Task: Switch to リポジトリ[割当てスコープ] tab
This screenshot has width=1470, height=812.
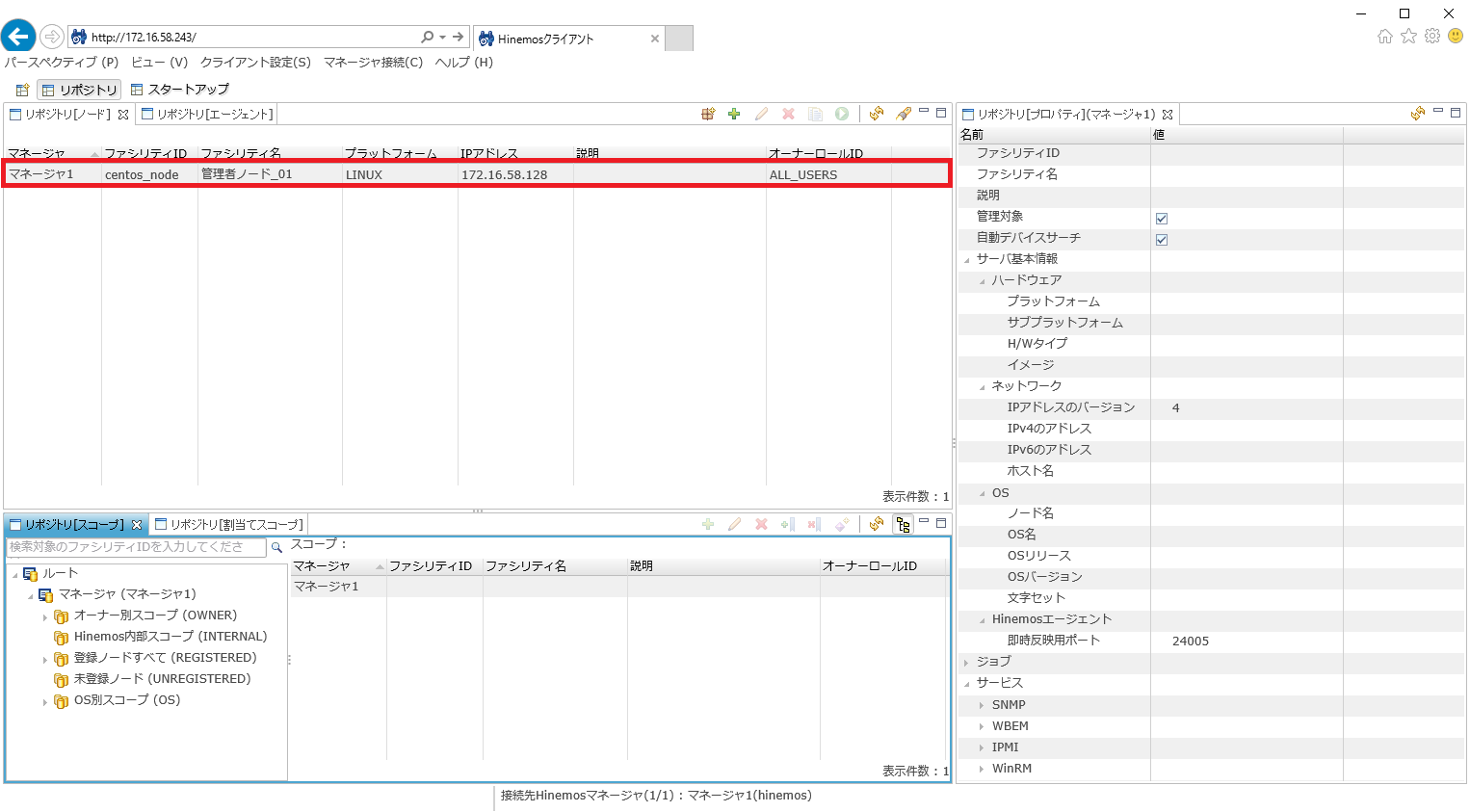Action: pyautogui.click(x=228, y=524)
